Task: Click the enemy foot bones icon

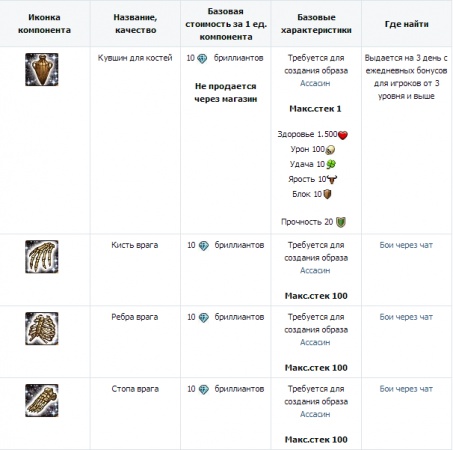Action: click(x=42, y=400)
